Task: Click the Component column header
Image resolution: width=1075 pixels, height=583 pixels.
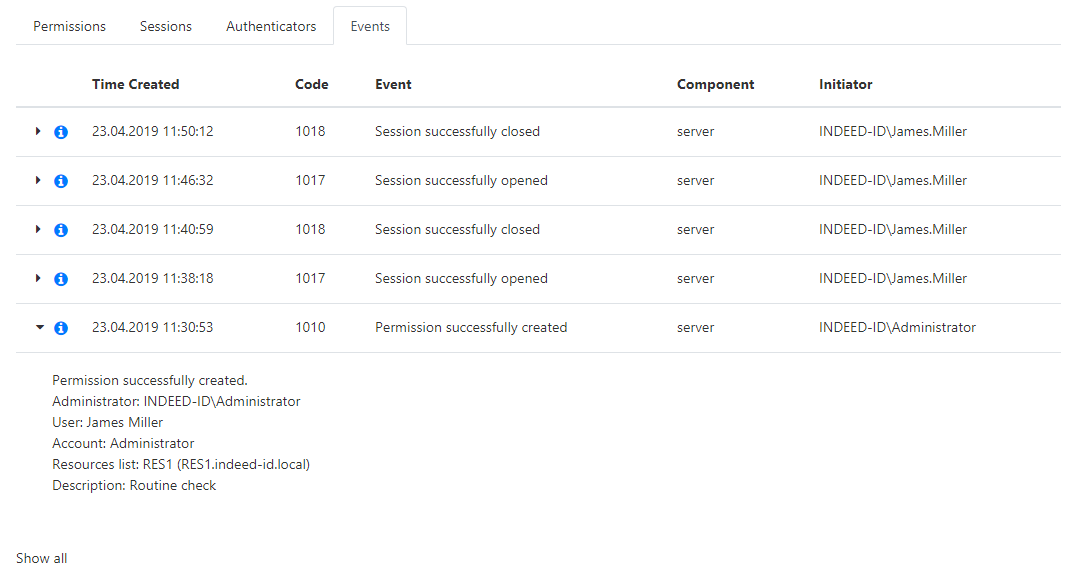Action: (716, 84)
